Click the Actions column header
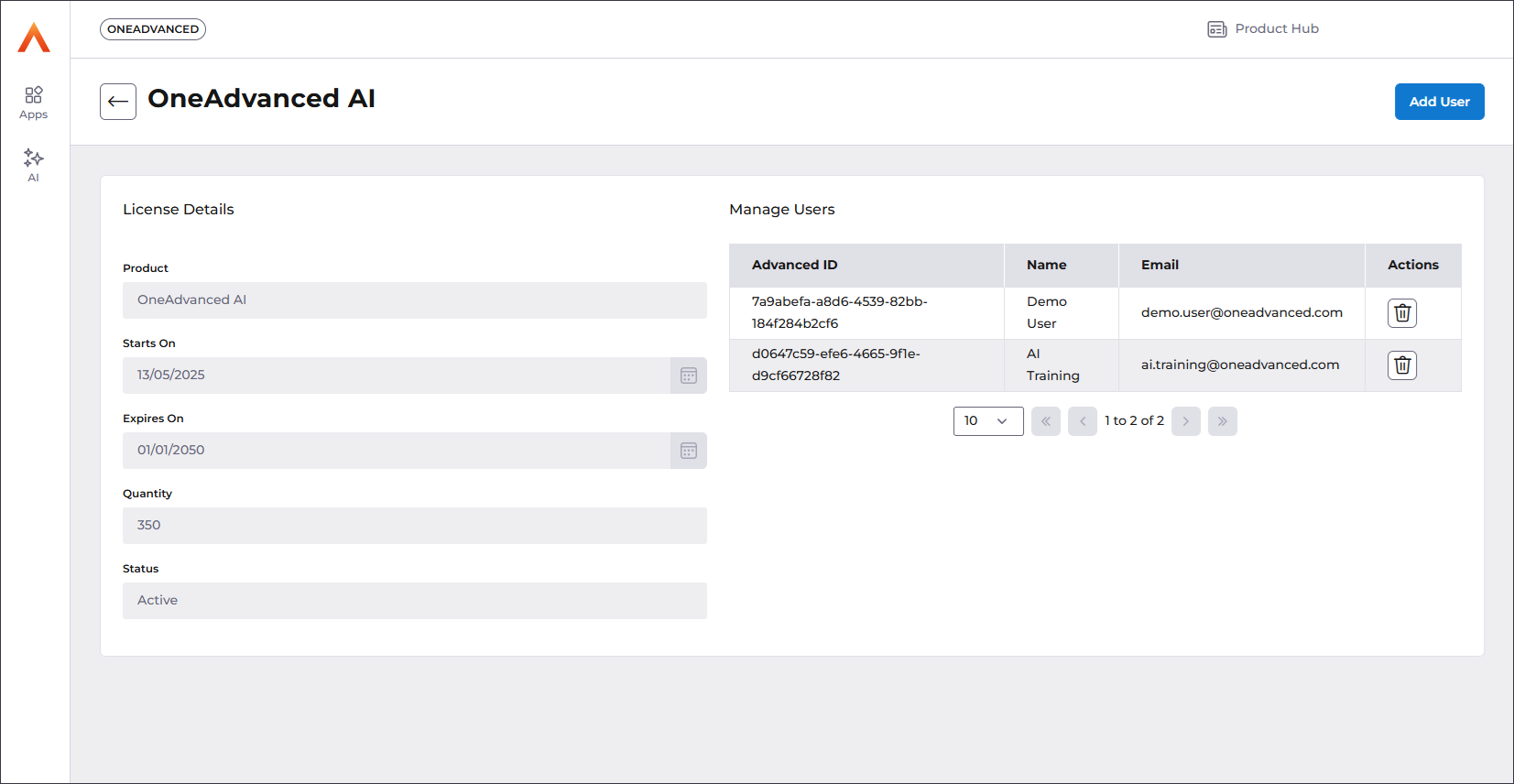 coord(1413,266)
